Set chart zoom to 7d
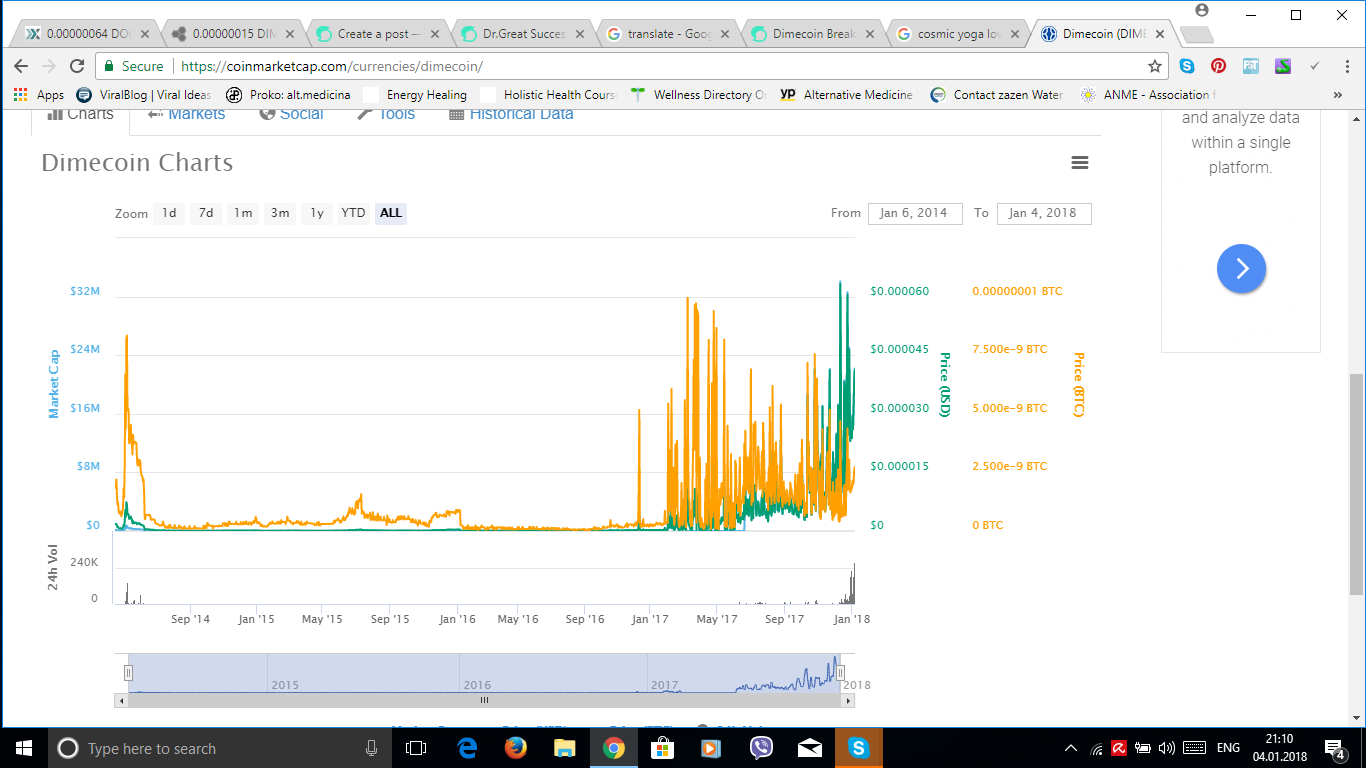This screenshot has height=768, width=1366. point(206,213)
